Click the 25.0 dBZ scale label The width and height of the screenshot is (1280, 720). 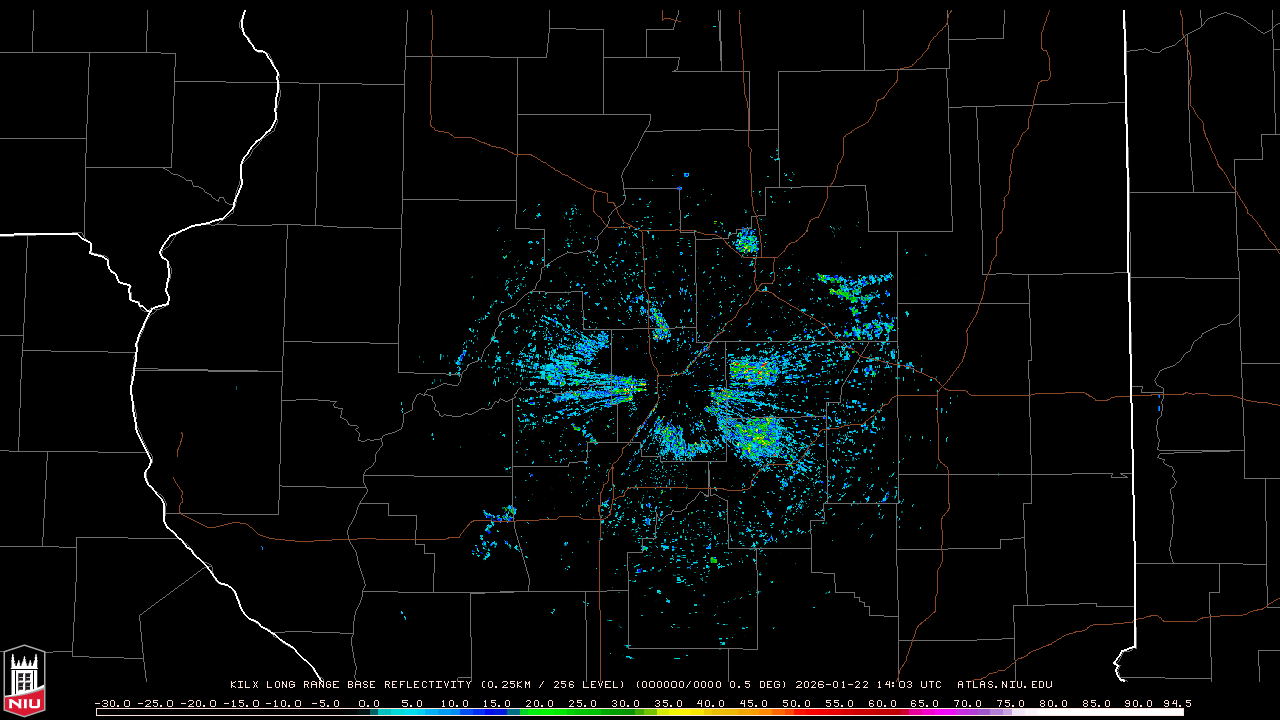583,703
